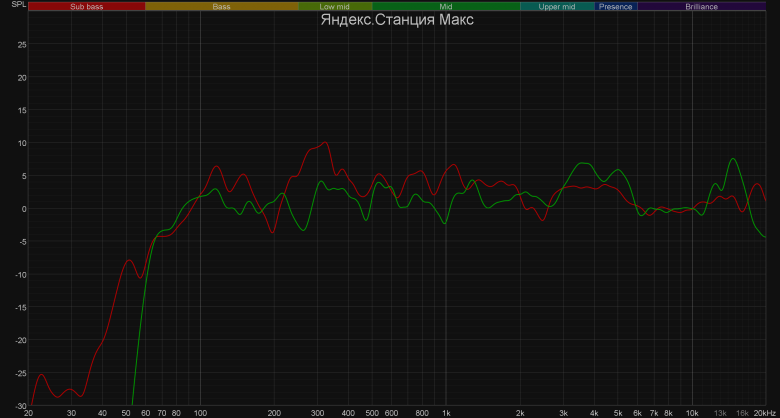Click the Яндекс.Станция Макс chart title
Image resolution: width=780 pixels, height=418 pixels.
(x=397, y=20)
